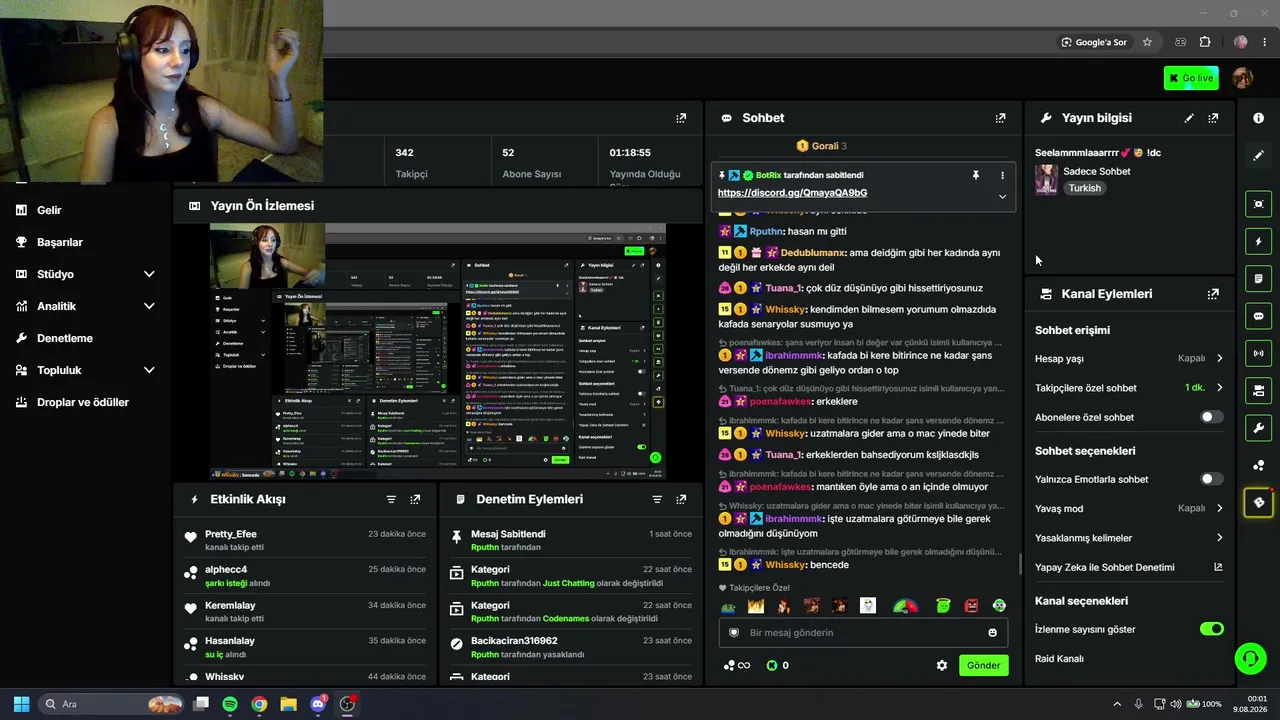The image size is (1280, 720).
Task: Pop out the Yayın bilgisi panel
Action: [x=1213, y=118]
